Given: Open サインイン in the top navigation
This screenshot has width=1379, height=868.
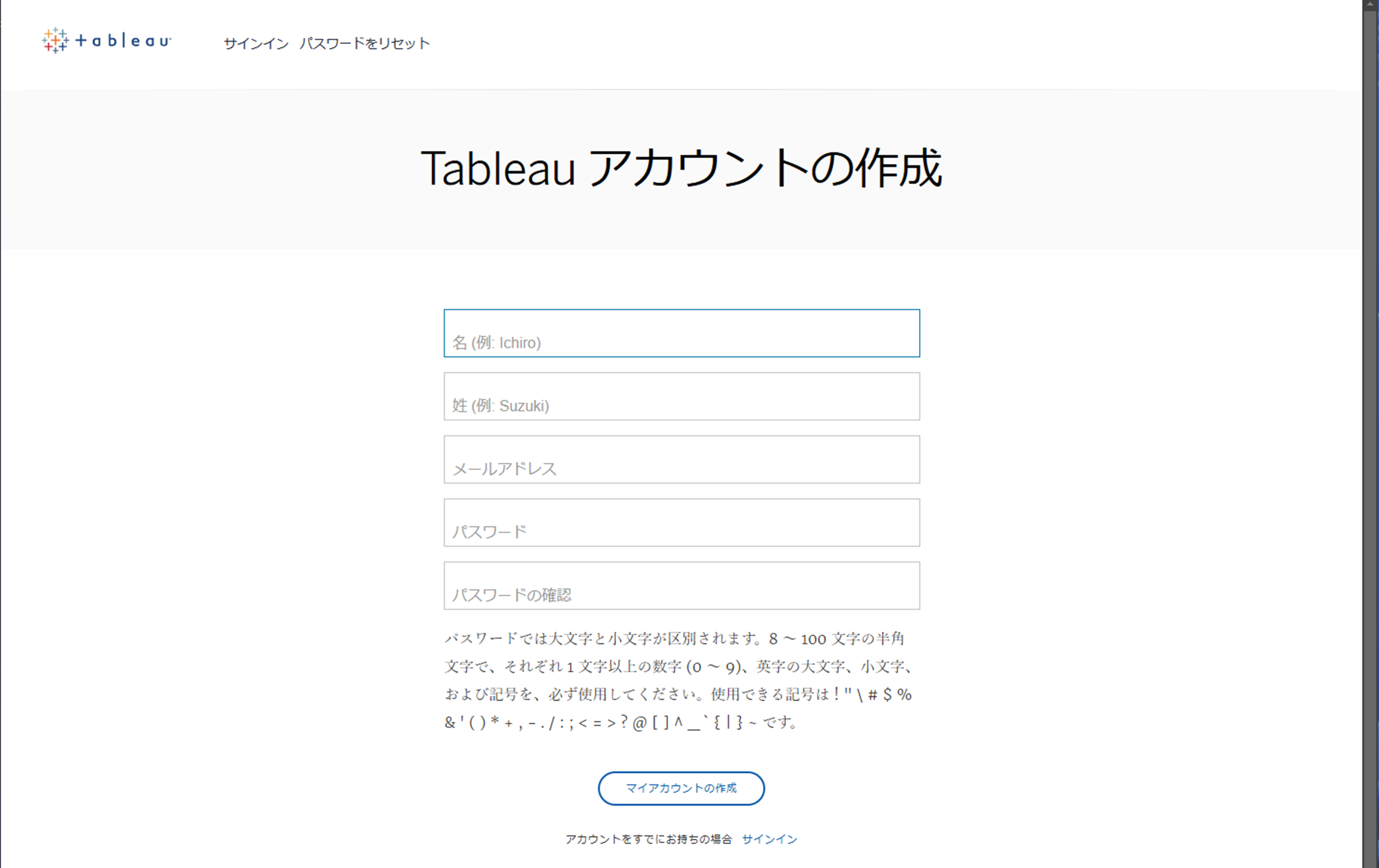Looking at the screenshot, I should click(256, 43).
